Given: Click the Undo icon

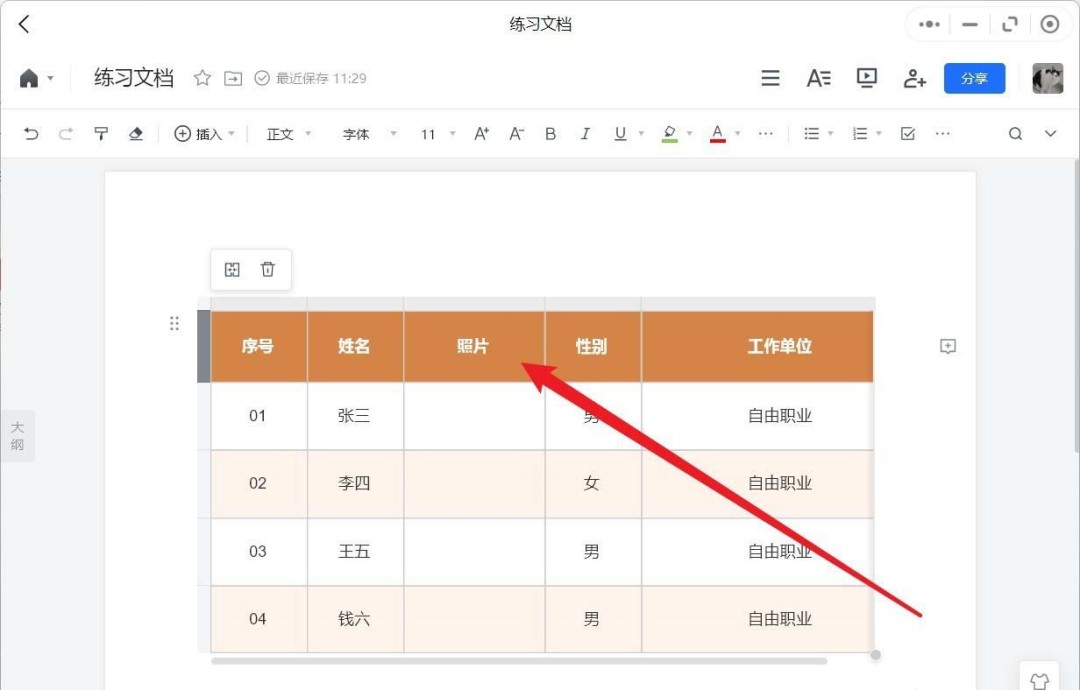Looking at the screenshot, I should 30,132.
